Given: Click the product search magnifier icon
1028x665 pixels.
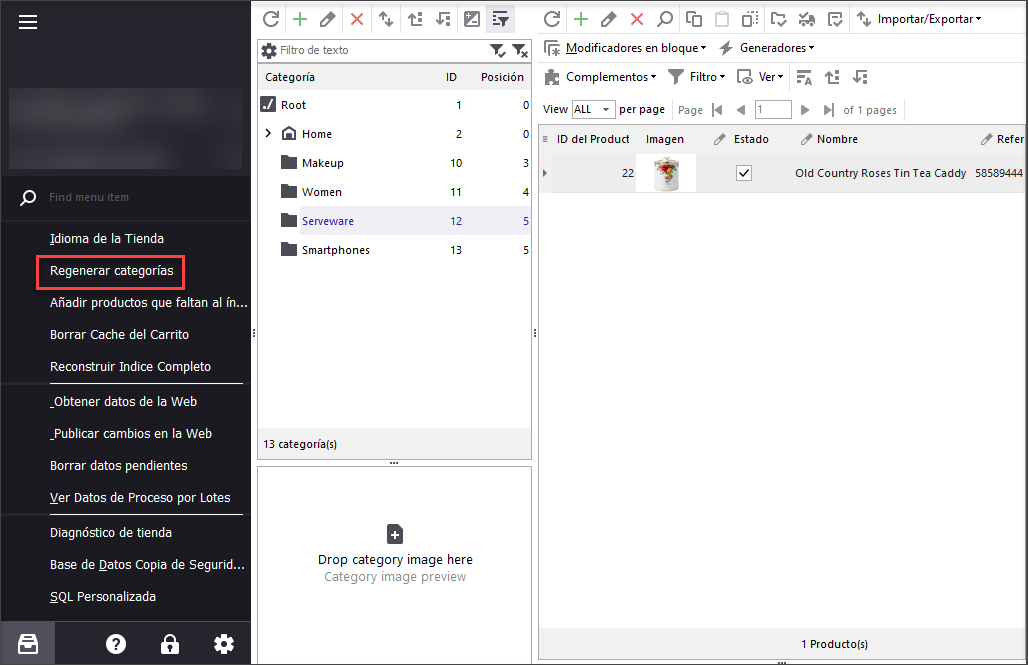Looking at the screenshot, I should pyautogui.click(x=665, y=19).
